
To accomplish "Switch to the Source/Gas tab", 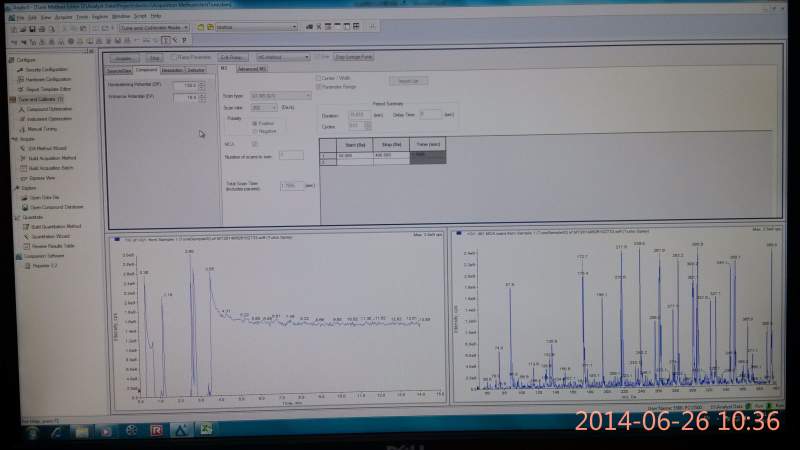I will [x=119, y=71].
